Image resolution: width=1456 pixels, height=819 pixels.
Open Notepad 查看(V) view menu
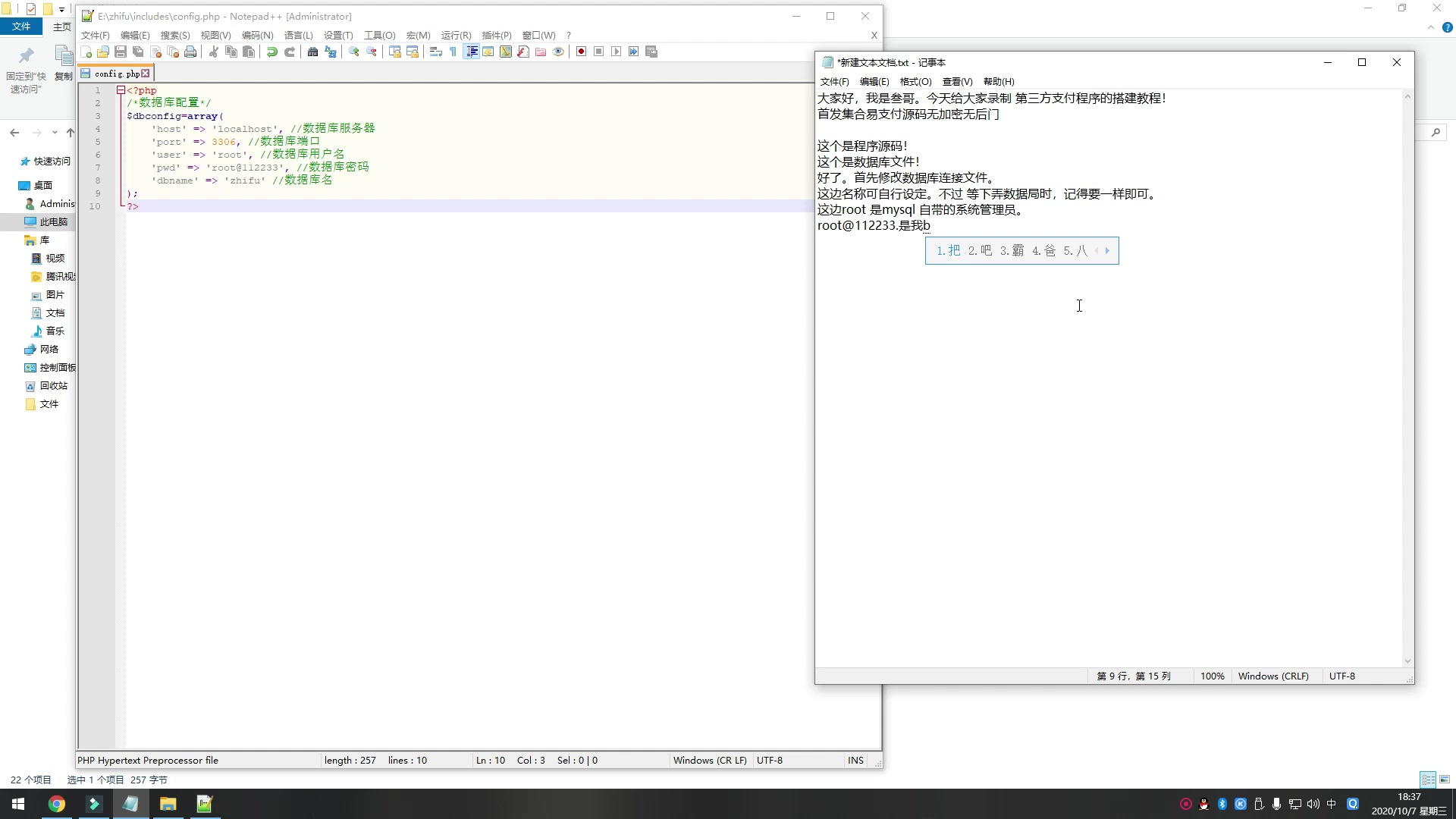[x=957, y=82]
